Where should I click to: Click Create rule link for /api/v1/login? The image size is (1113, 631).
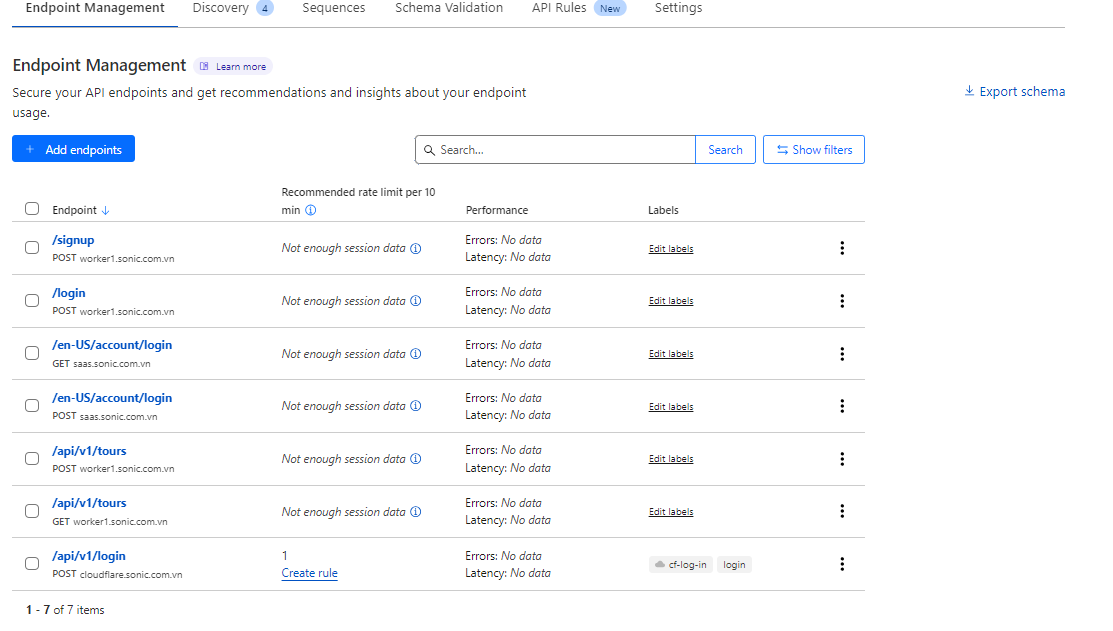(309, 574)
